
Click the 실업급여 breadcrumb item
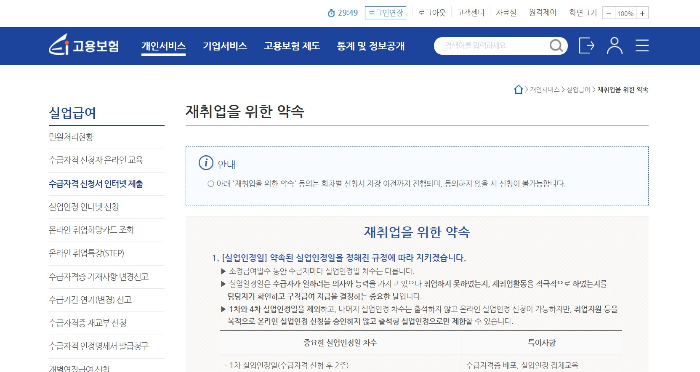pos(578,90)
